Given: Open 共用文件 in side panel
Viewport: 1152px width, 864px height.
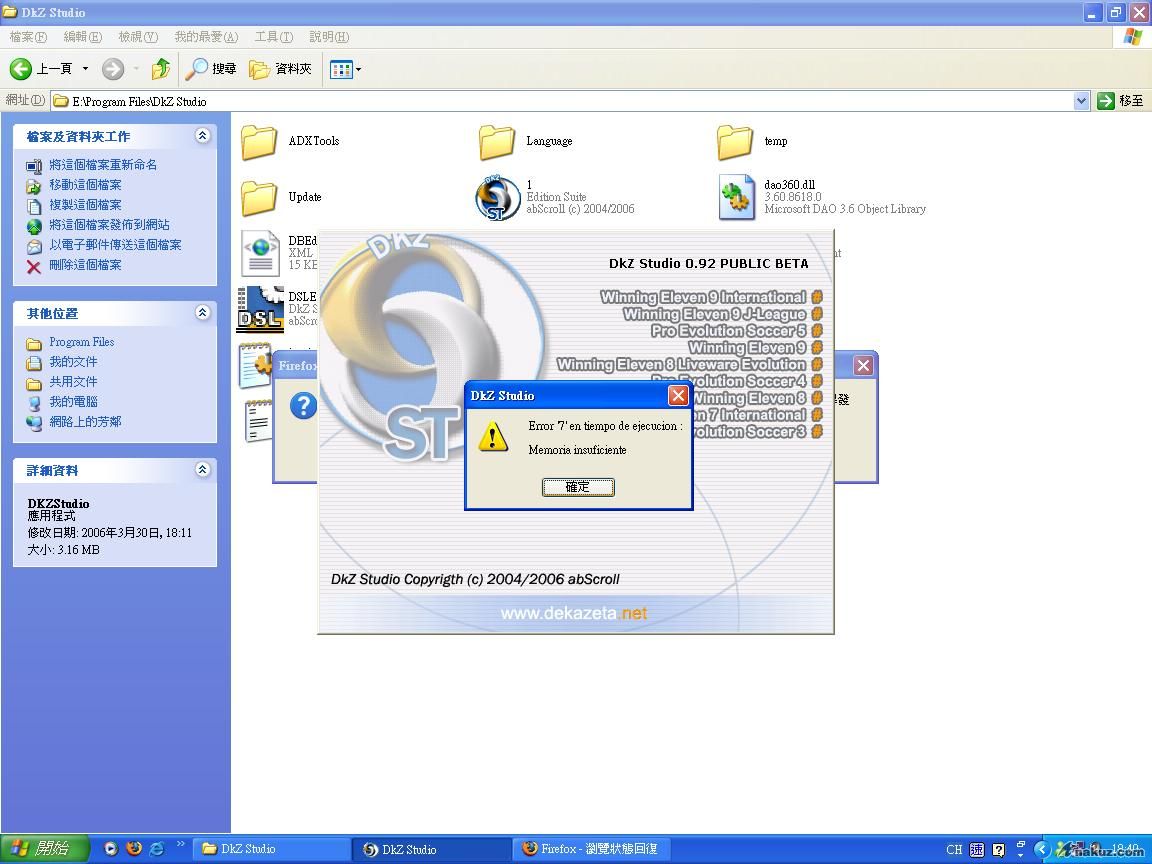Looking at the screenshot, I should pyautogui.click(x=73, y=381).
